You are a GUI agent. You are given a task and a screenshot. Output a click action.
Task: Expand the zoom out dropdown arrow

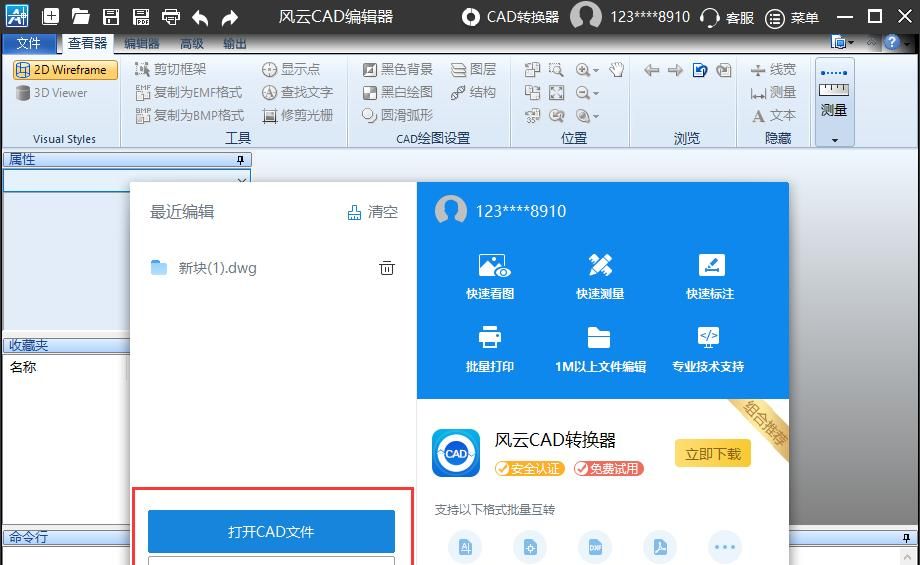pos(596,93)
